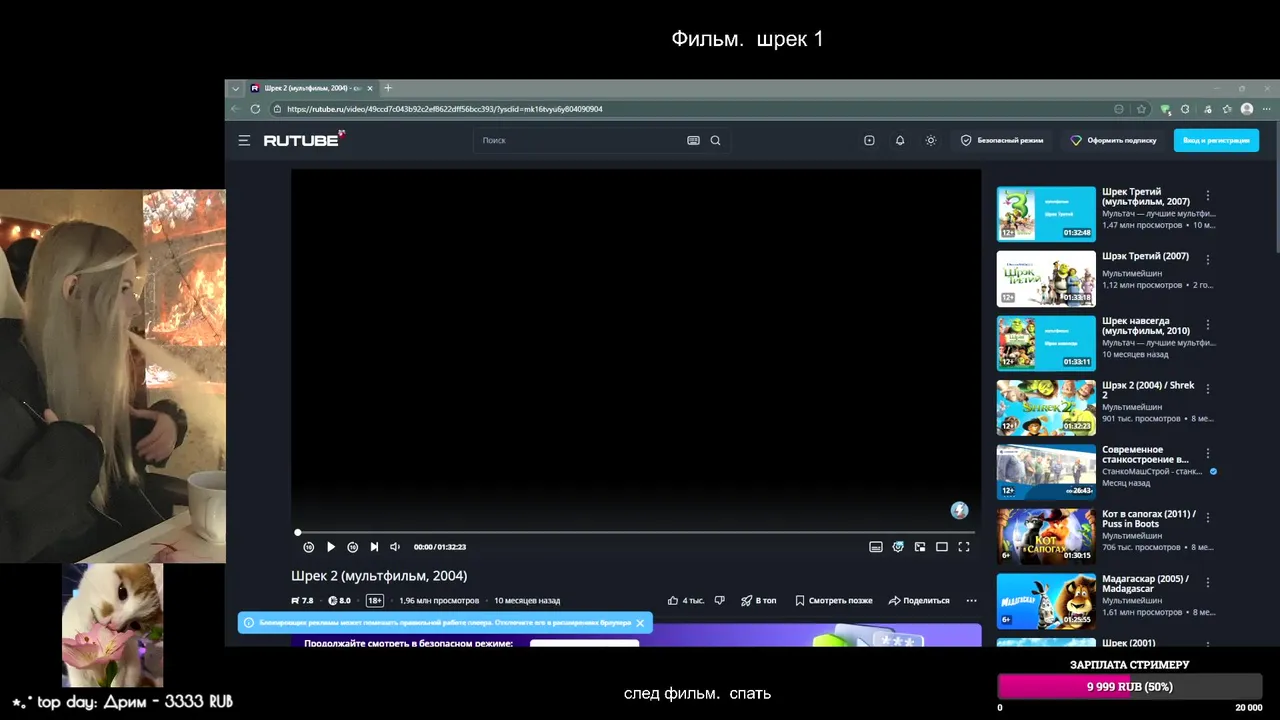Open options for Кот в сапогах recommendation
Screen dimensions: 1280x720
pyautogui.click(x=1208, y=518)
